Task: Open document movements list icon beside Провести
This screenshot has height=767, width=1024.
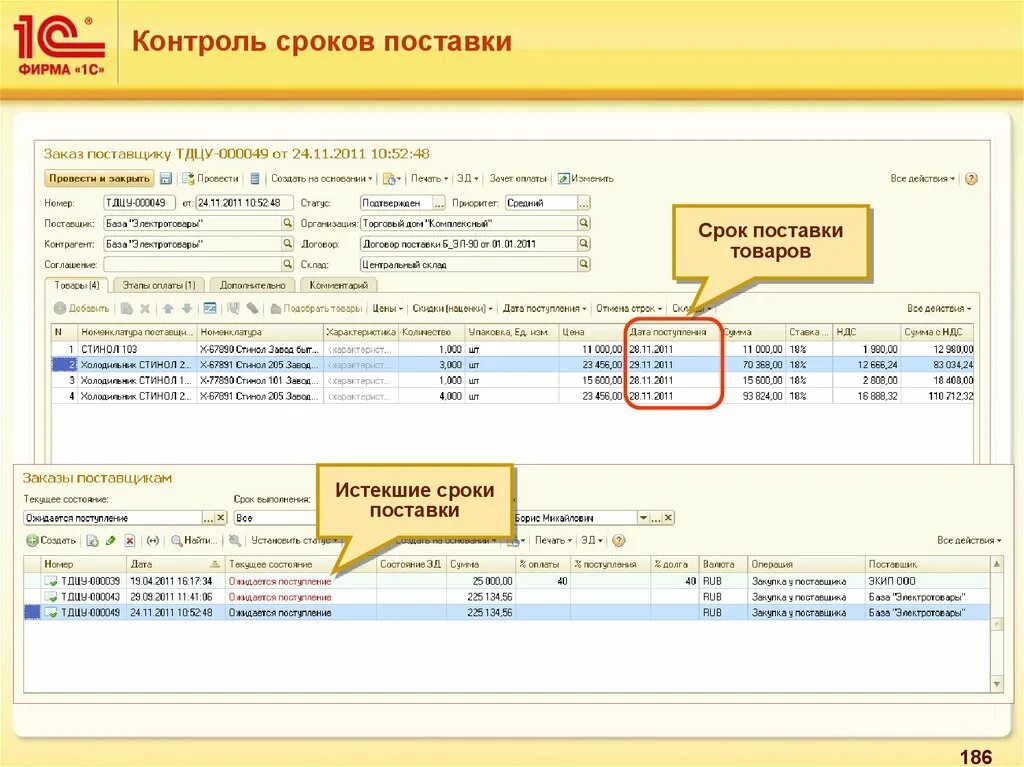Action: pos(255,178)
